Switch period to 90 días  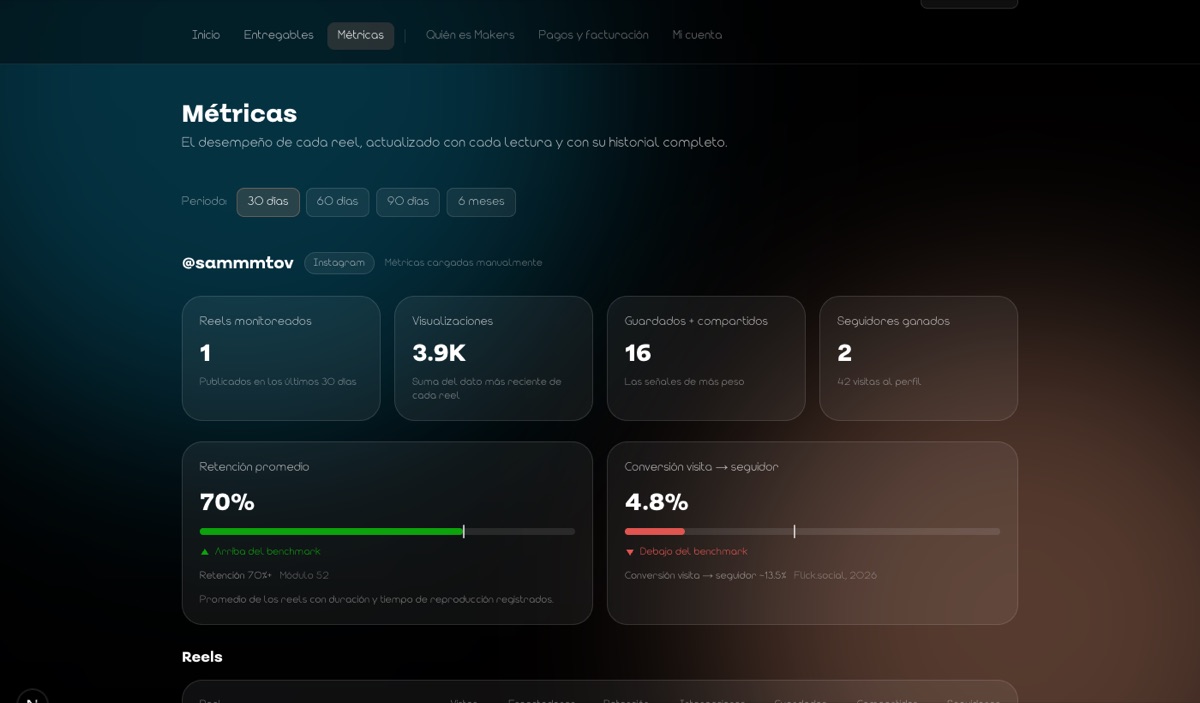coord(408,202)
